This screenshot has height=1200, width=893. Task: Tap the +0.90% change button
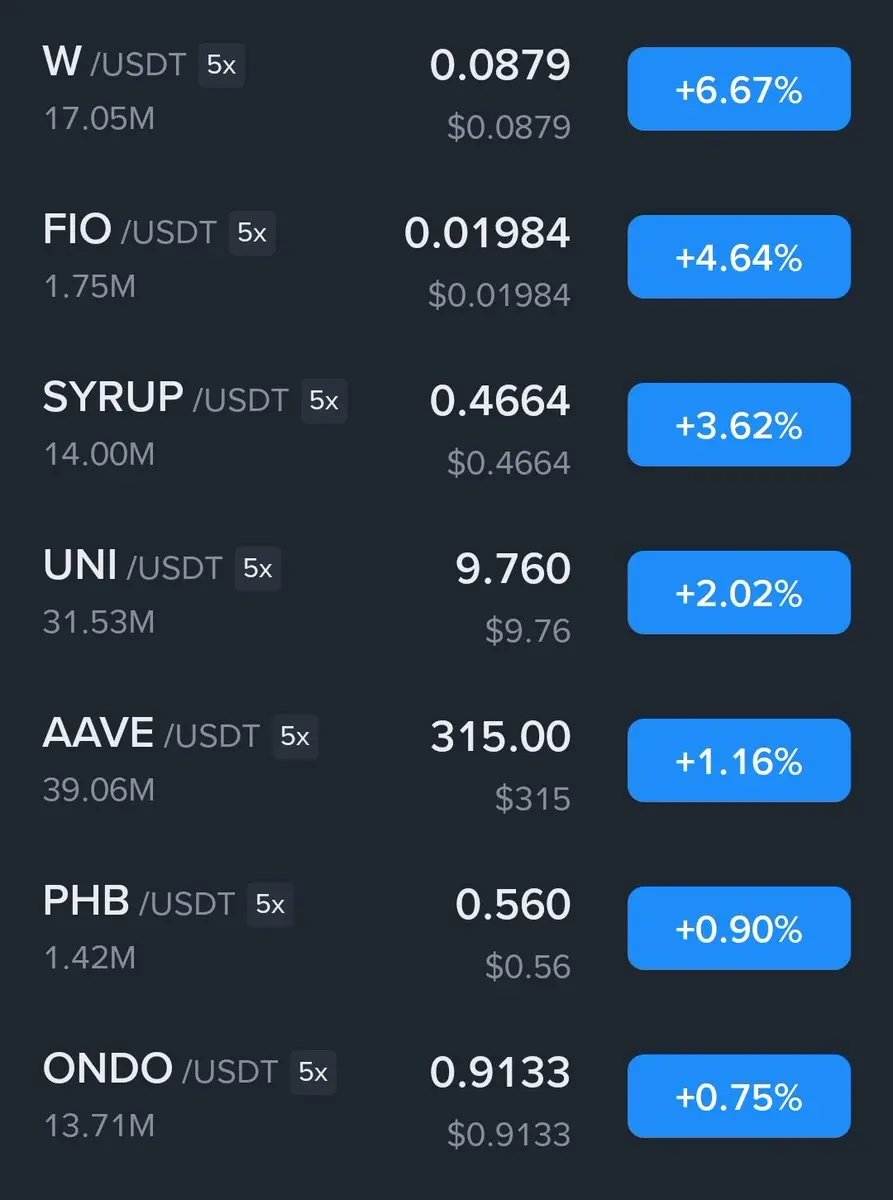coord(739,930)
